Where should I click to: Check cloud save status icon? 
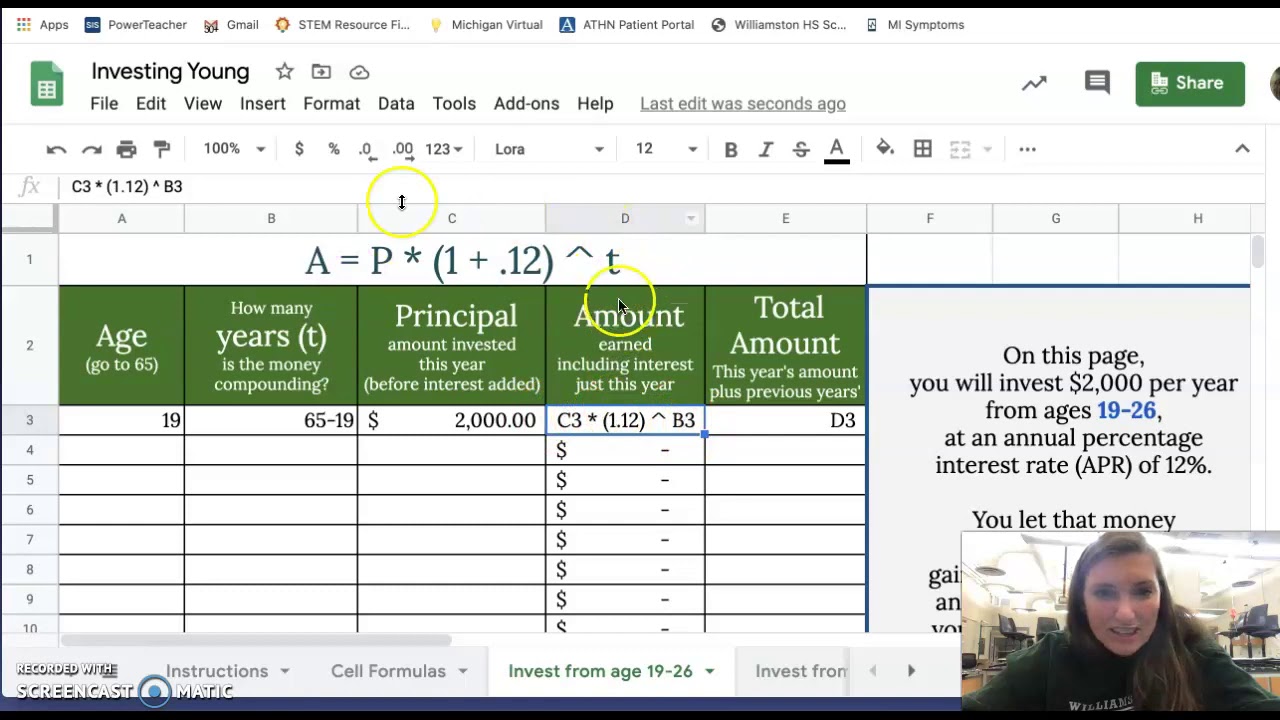coord(359,72)
